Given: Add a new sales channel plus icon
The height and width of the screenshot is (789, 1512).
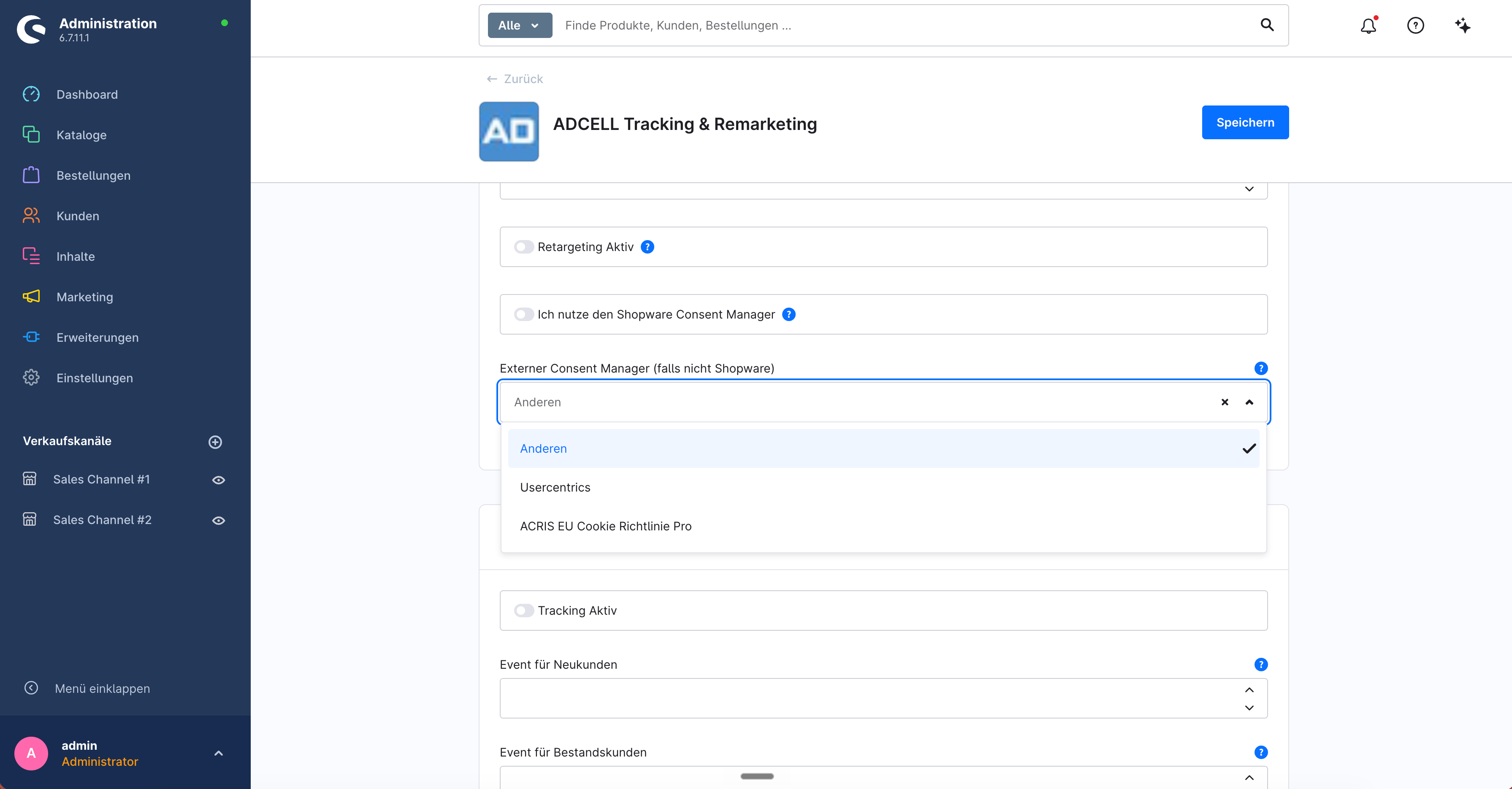Looking at the screenshot, I should [x=215, y=442].
